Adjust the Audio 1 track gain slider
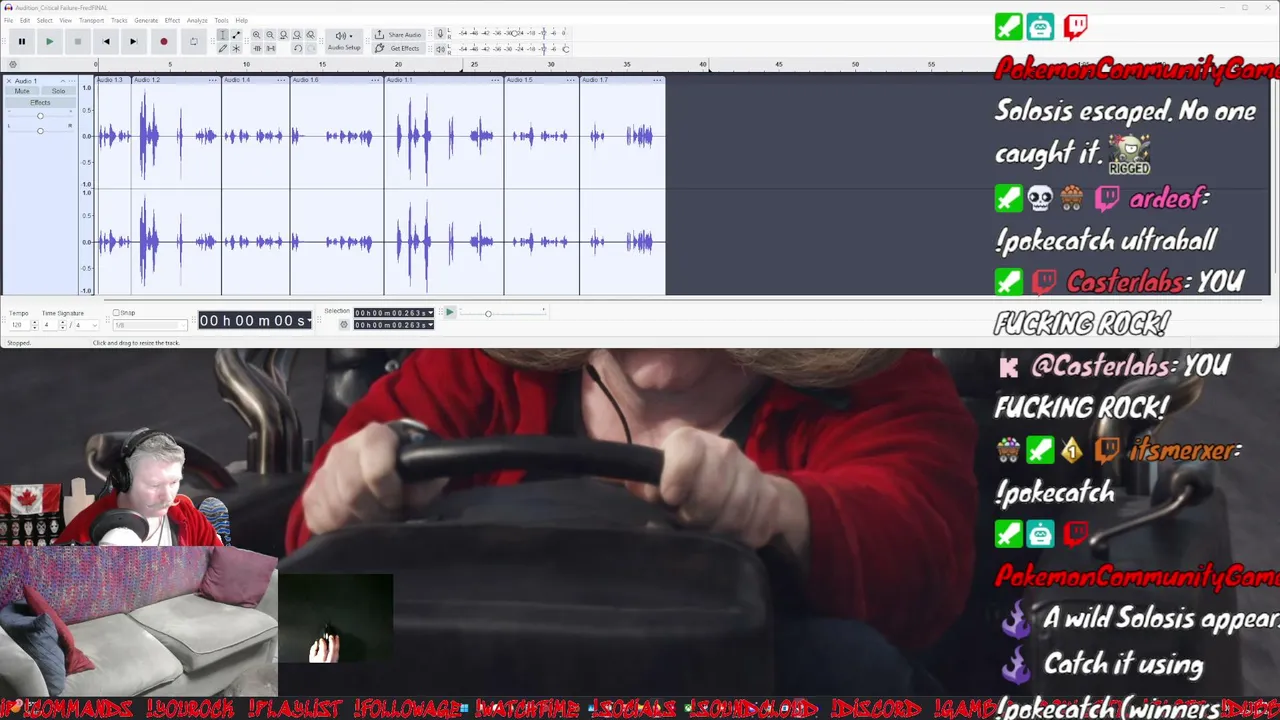1280x720 pixels. coord(40,116)
